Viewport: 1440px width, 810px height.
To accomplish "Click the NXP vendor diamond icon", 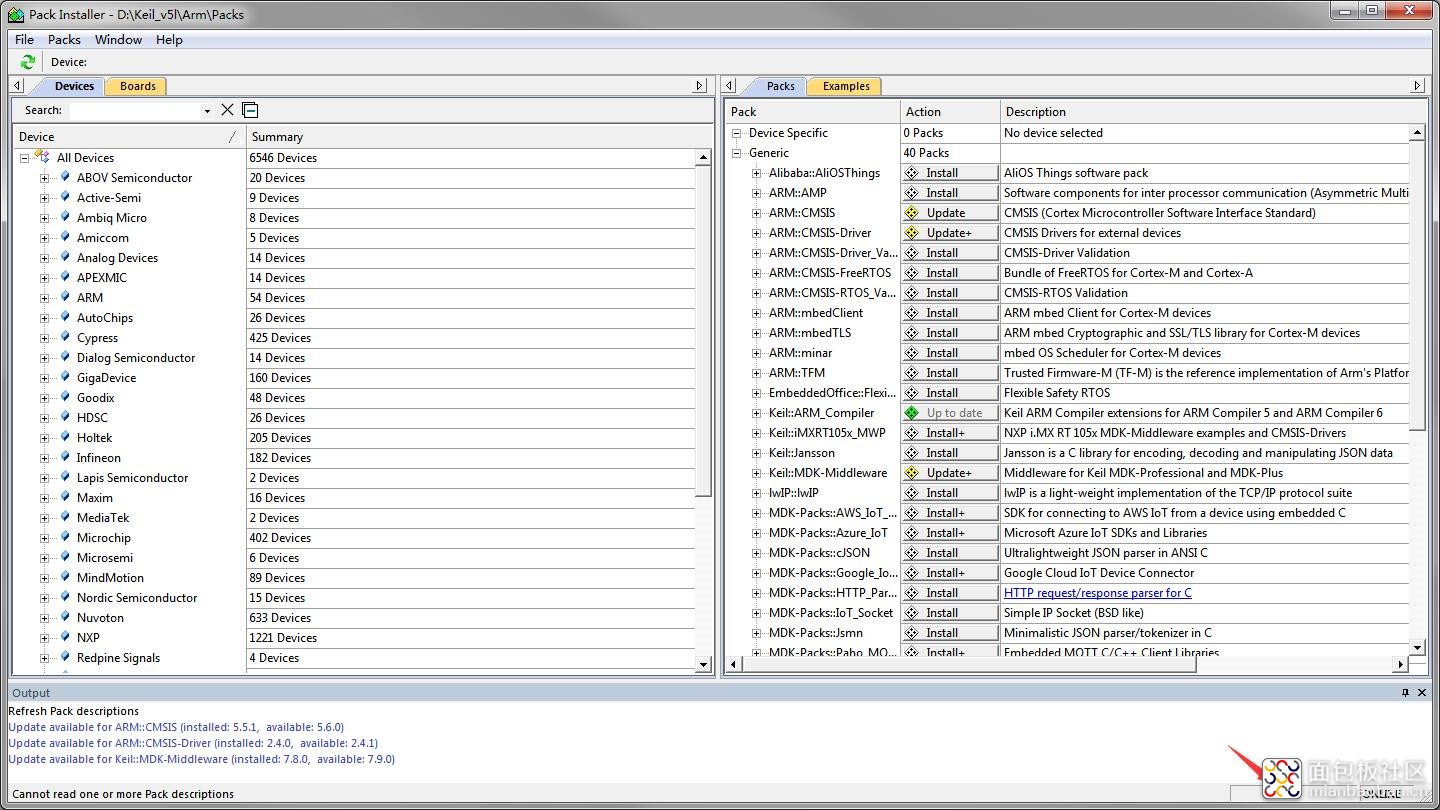I will (x=65, y=637).
